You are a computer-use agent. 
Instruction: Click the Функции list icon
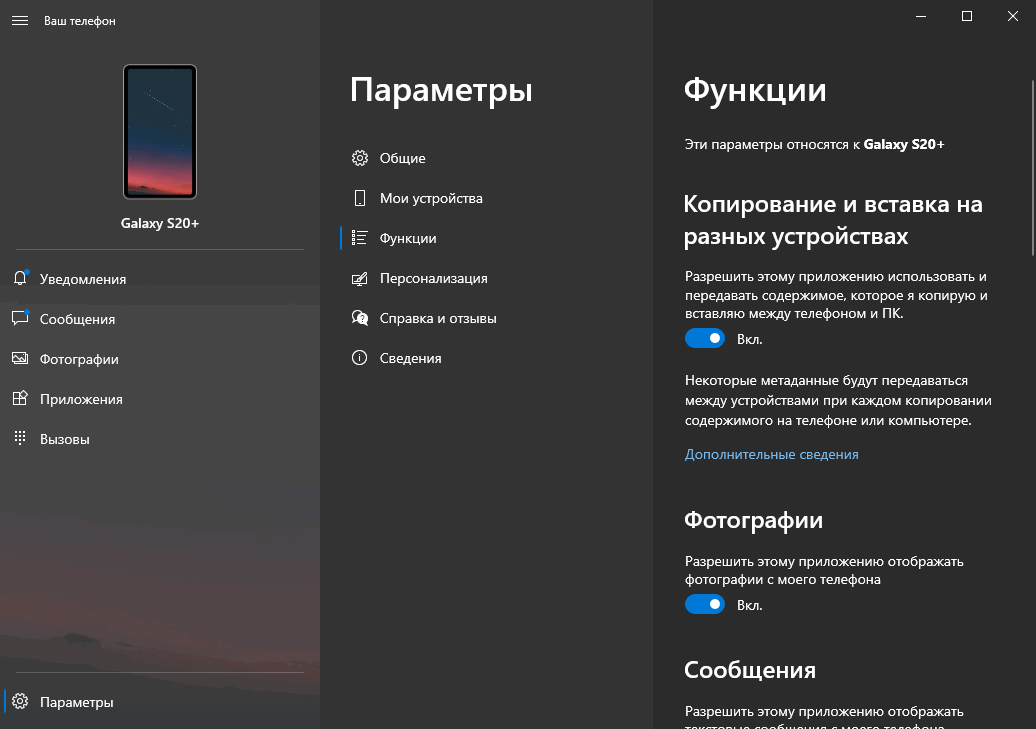[x=360, y=238]
